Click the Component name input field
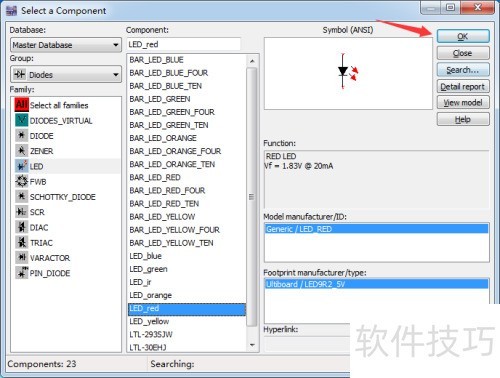 [184, 44]
